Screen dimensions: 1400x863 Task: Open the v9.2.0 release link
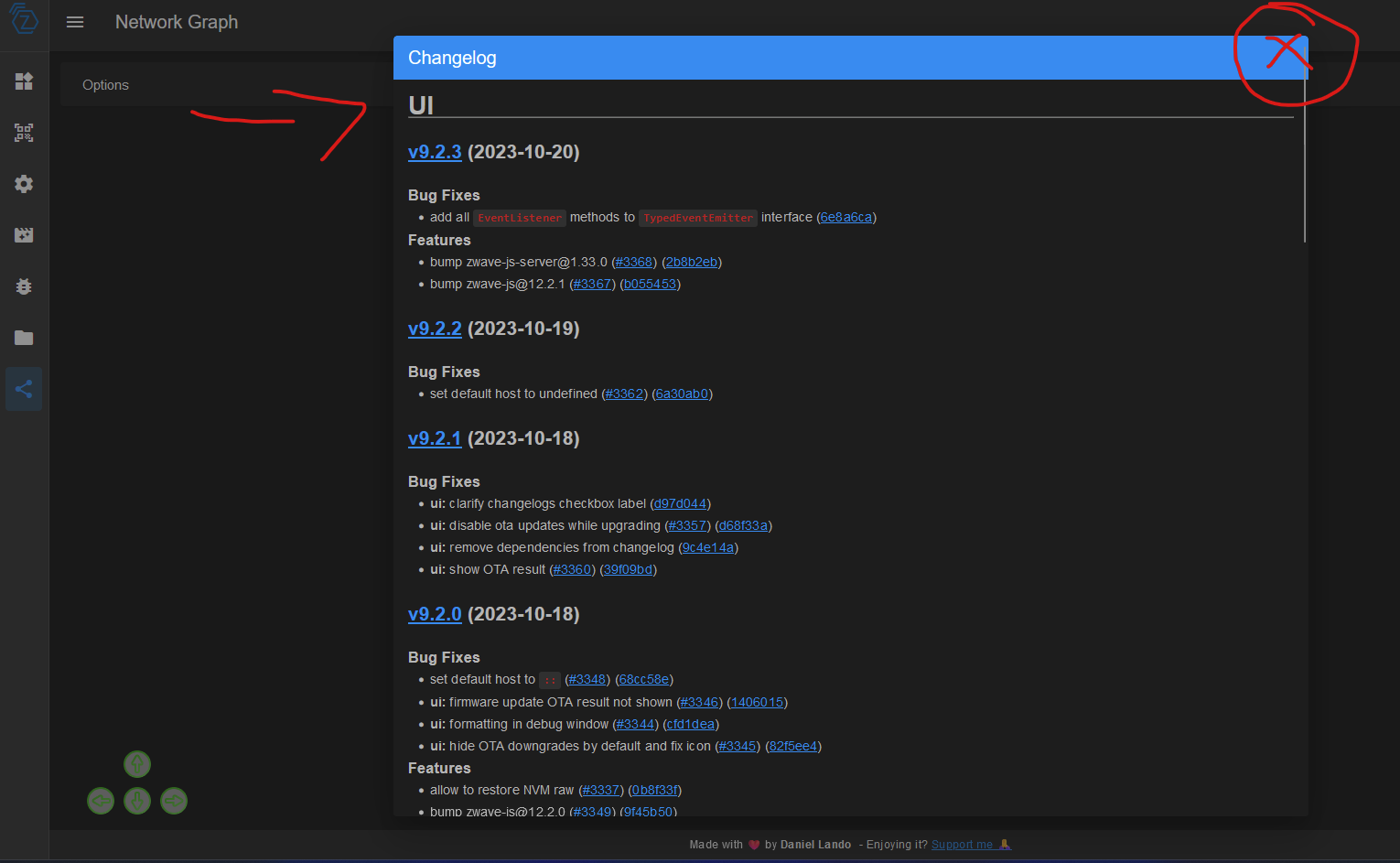pos(435,614)
